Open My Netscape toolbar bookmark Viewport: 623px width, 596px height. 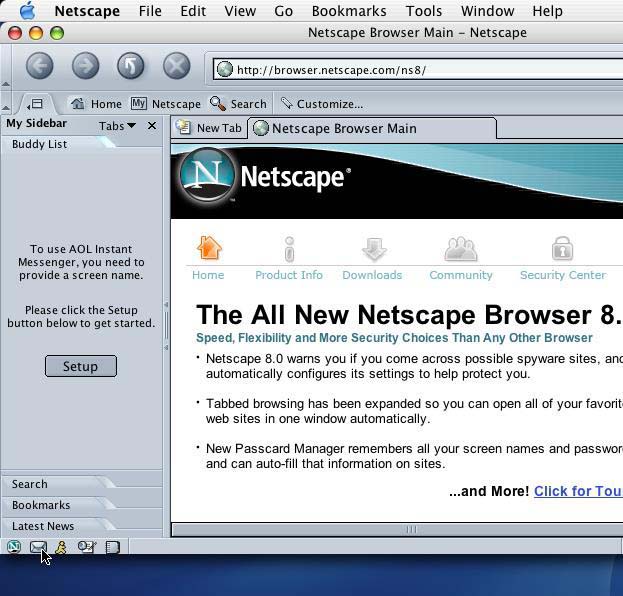pos(166,104)
